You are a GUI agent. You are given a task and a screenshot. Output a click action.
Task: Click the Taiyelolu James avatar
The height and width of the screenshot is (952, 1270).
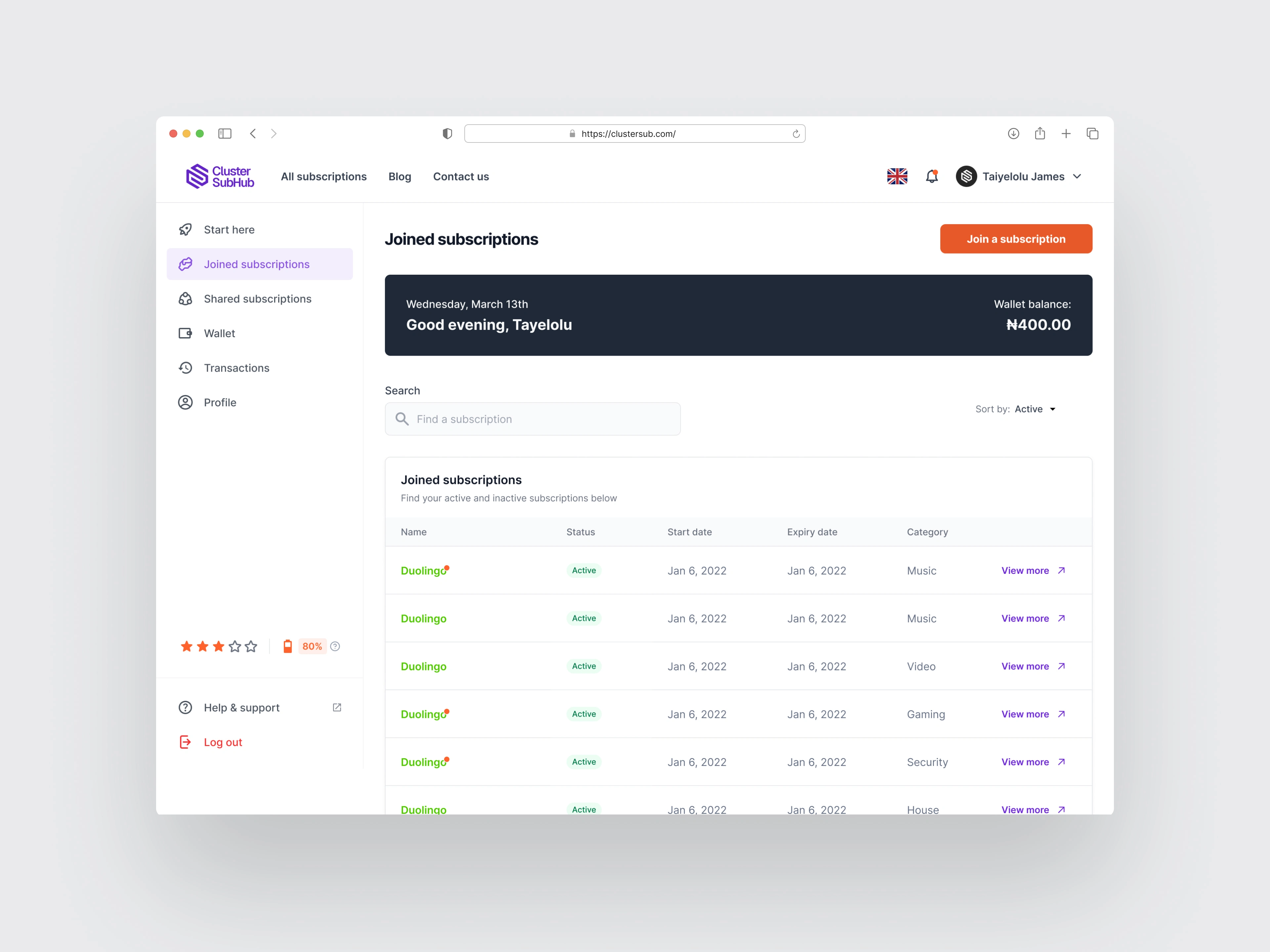pyautogui.click(x=966, y=176)
